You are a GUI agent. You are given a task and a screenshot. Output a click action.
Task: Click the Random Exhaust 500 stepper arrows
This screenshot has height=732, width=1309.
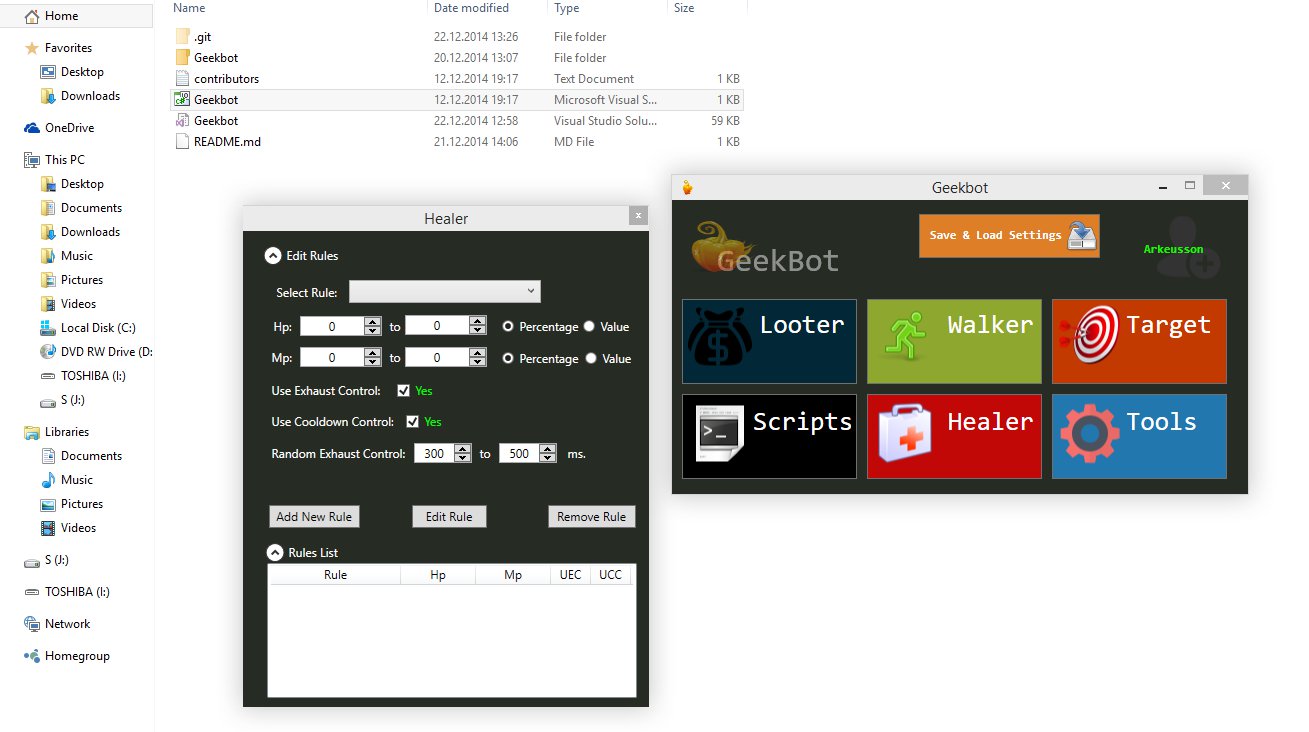coord(548,453)
